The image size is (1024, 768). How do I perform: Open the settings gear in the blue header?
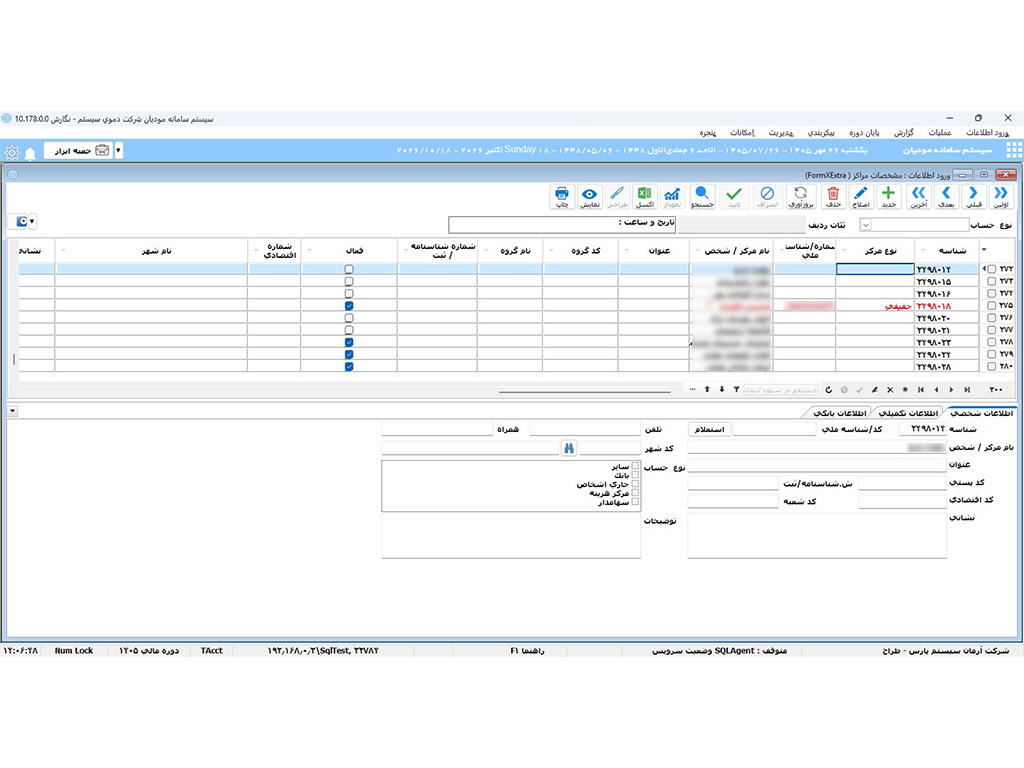12,153
